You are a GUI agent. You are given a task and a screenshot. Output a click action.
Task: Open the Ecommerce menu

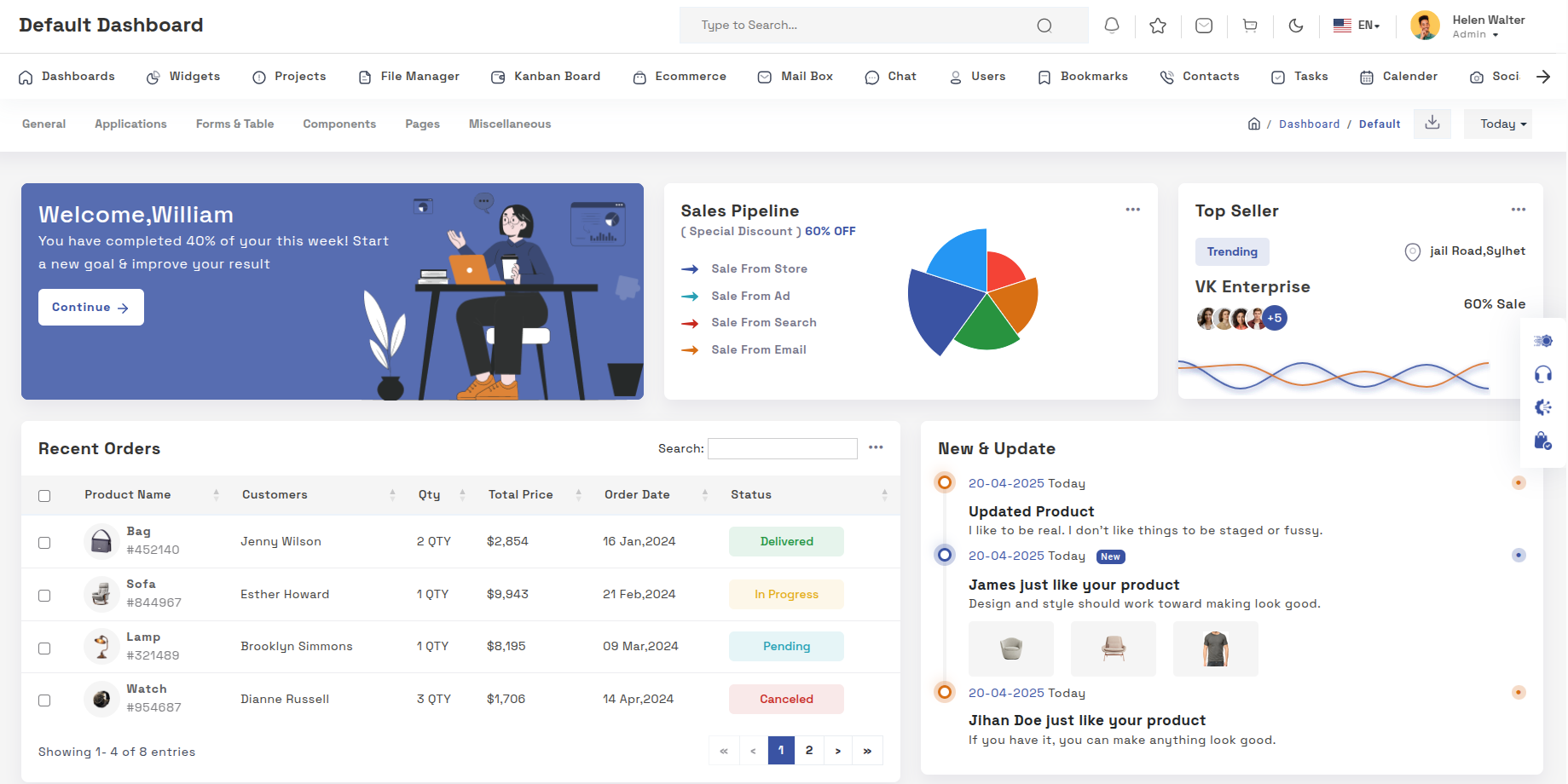[x=680, y=77]
